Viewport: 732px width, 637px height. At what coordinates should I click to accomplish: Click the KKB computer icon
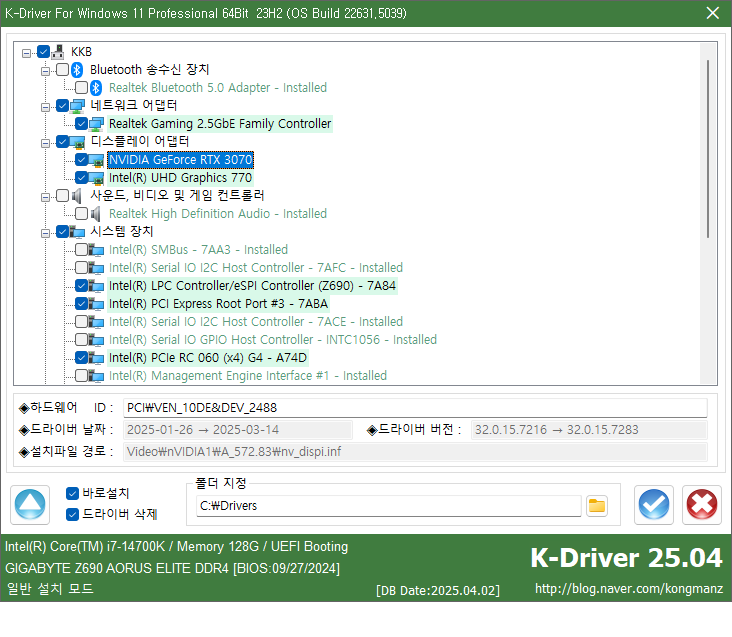pyautogui.click(x=58, y=52)
